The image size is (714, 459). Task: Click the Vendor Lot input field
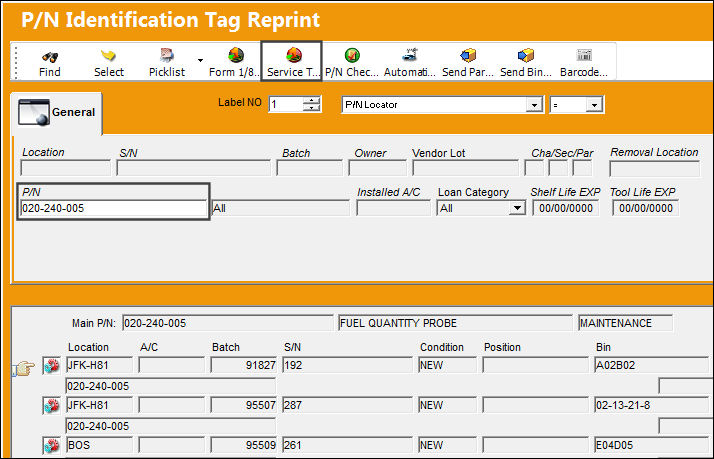pyautogui.click(x=465, y=168)
